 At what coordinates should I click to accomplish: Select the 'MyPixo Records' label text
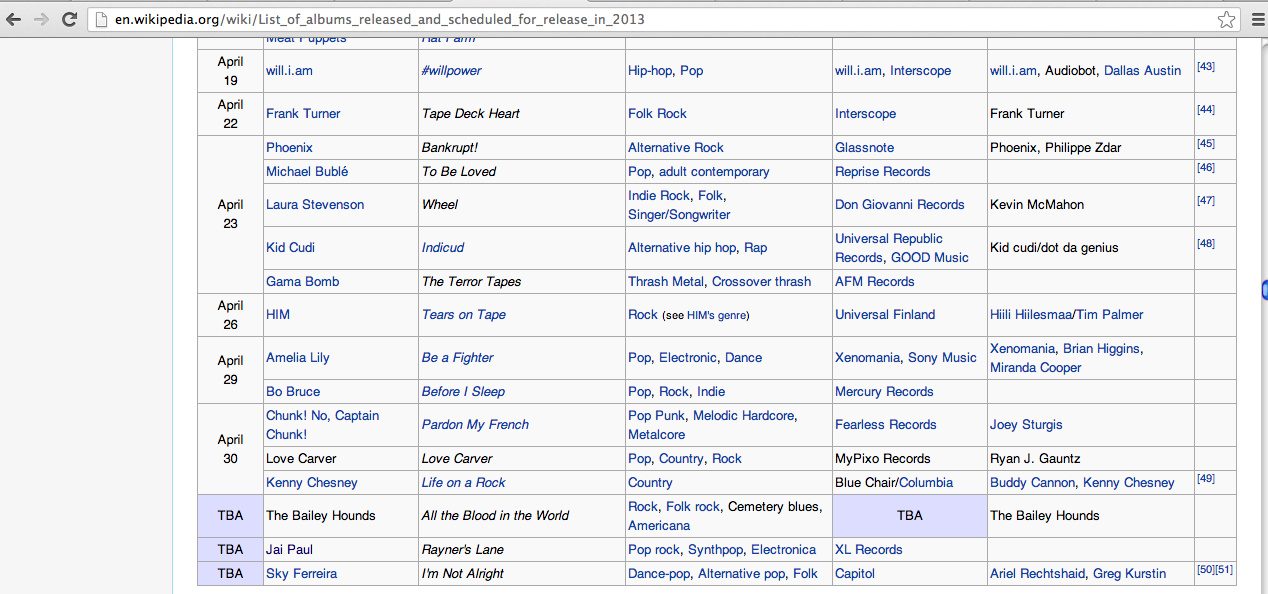883,459
